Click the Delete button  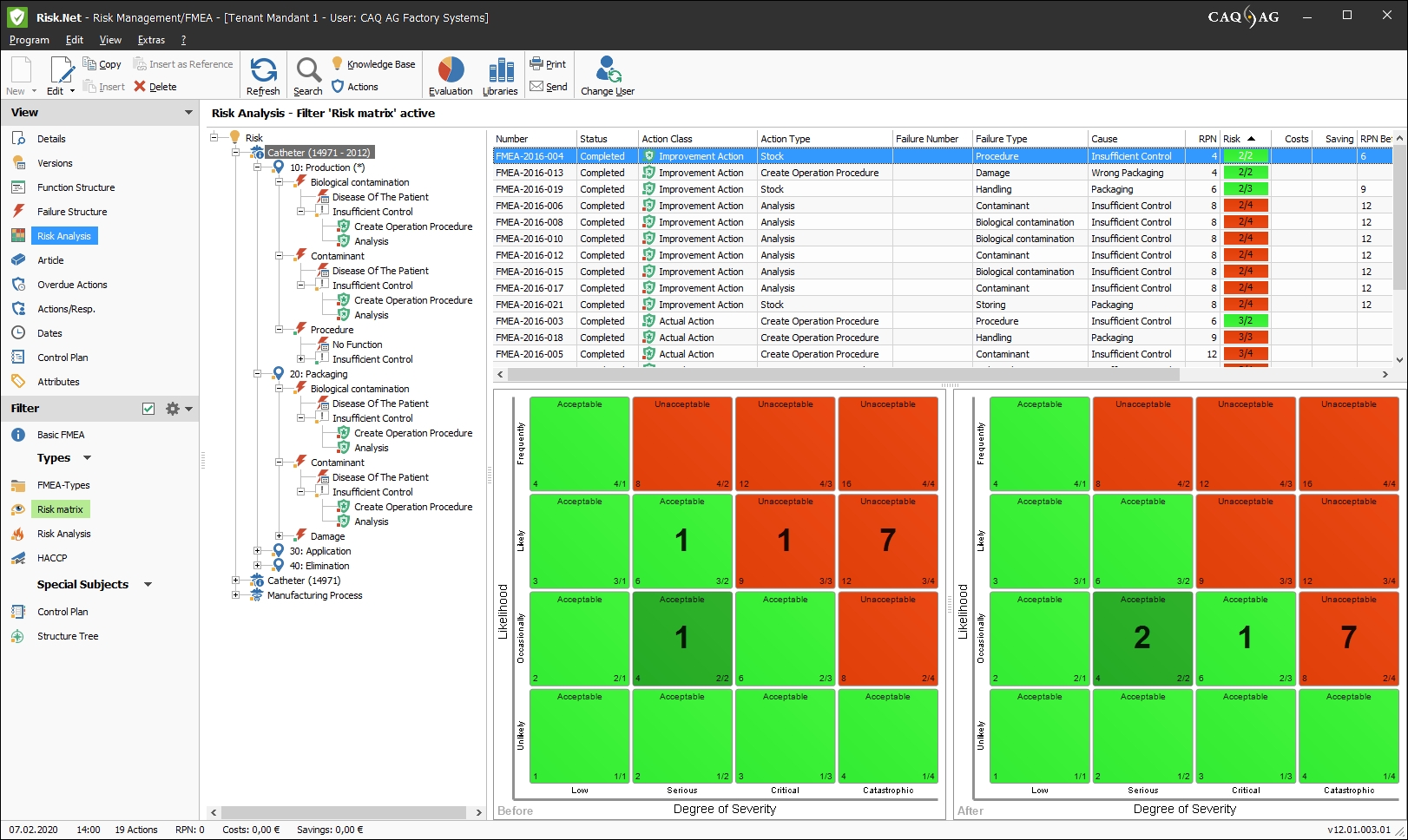[x=155, y=87]
